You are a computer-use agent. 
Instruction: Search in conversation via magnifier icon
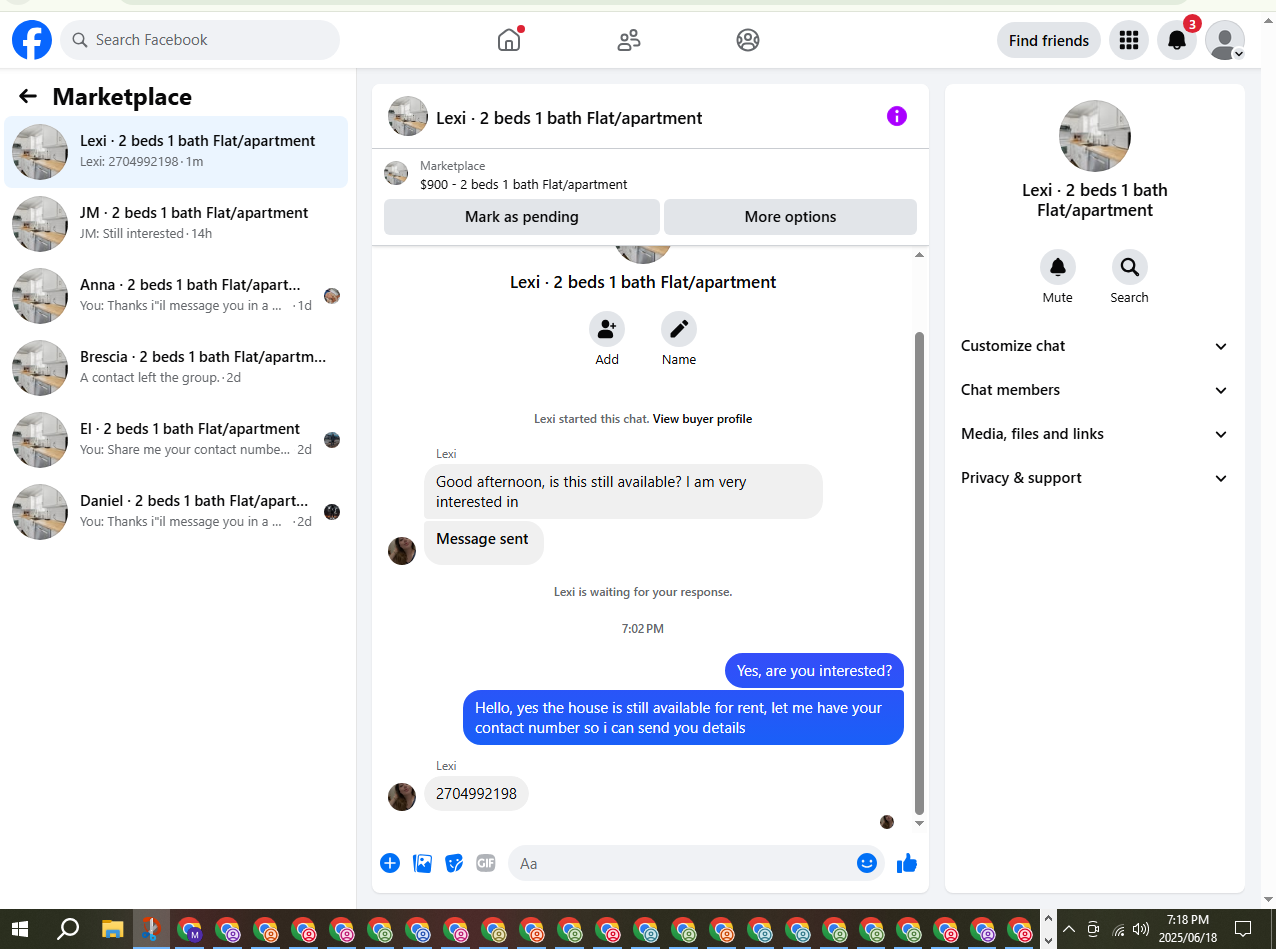1130,267
